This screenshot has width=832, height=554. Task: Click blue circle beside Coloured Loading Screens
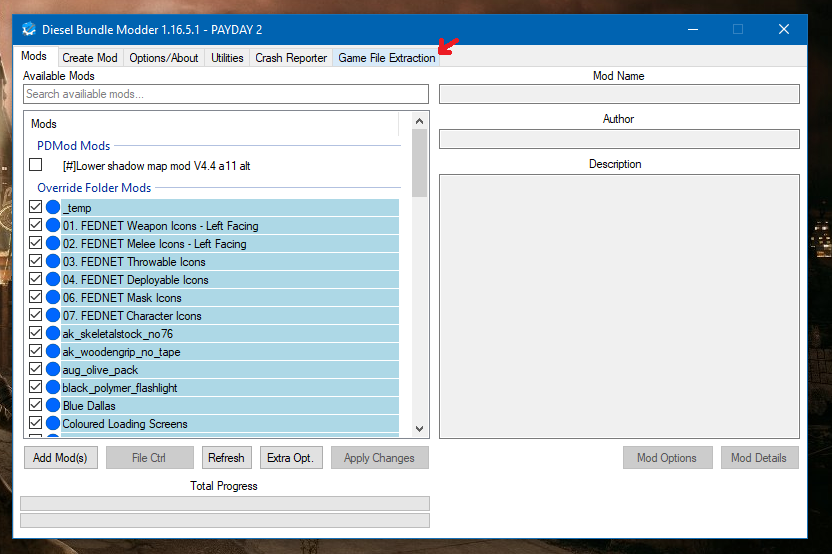[x=53, y=423]
